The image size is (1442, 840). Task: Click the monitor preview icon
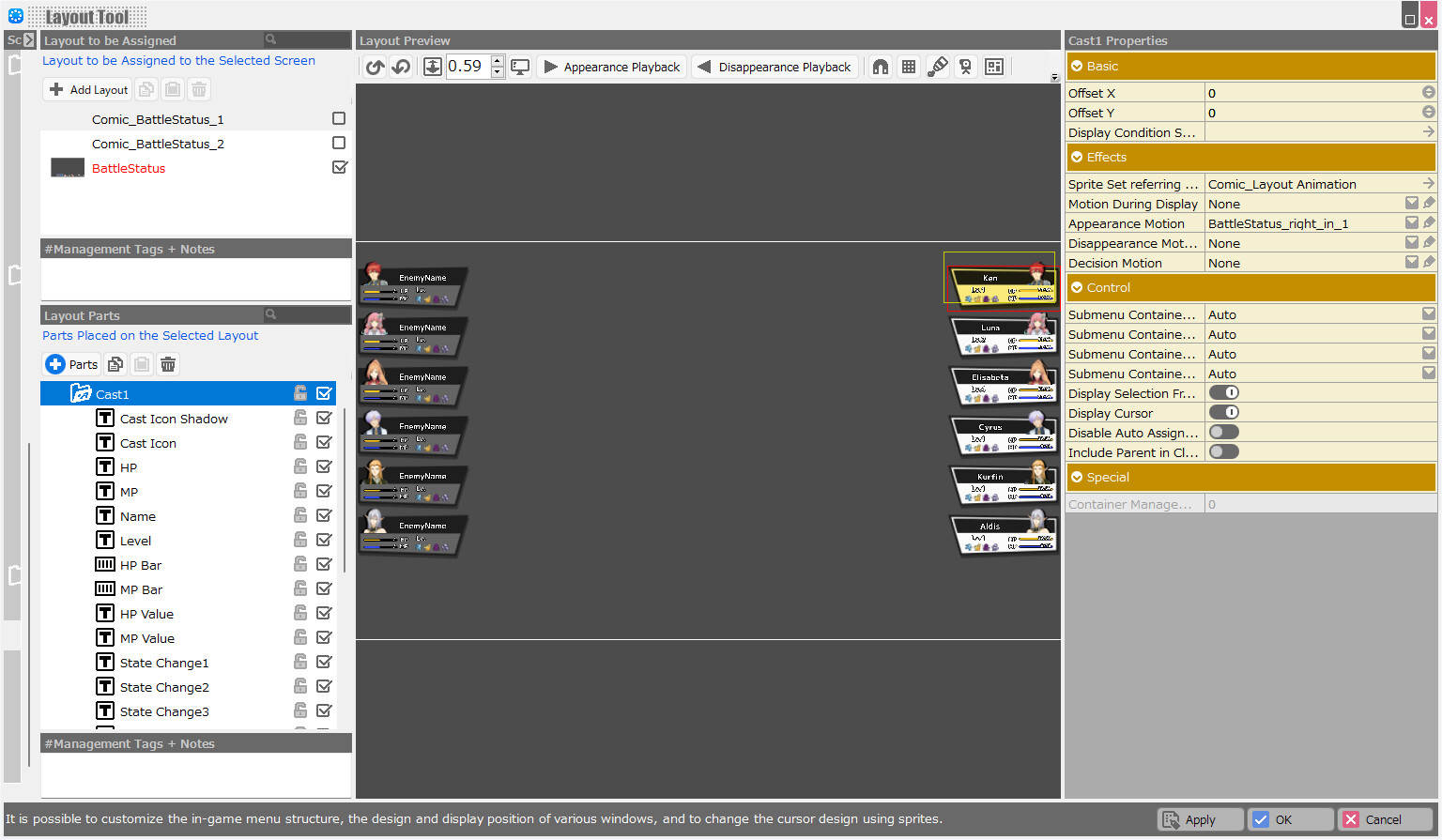pyautogui.click(x=520, y=66)
